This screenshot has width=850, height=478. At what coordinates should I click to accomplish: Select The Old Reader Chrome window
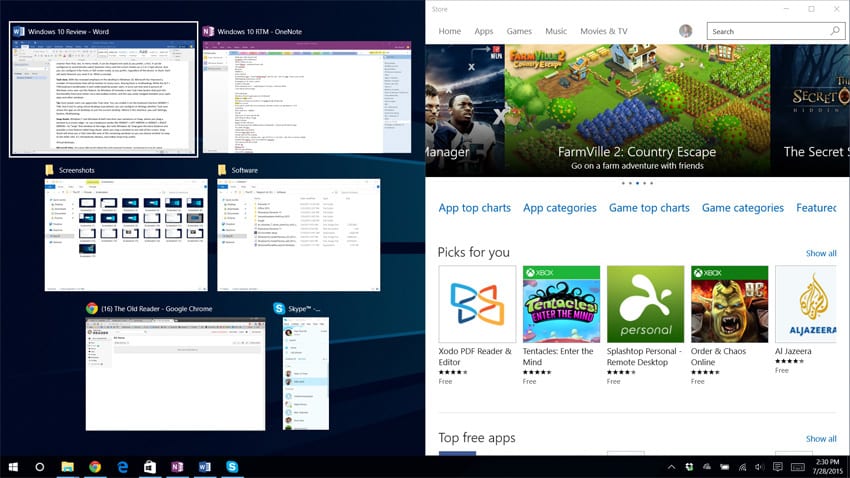tap(175, 374)
